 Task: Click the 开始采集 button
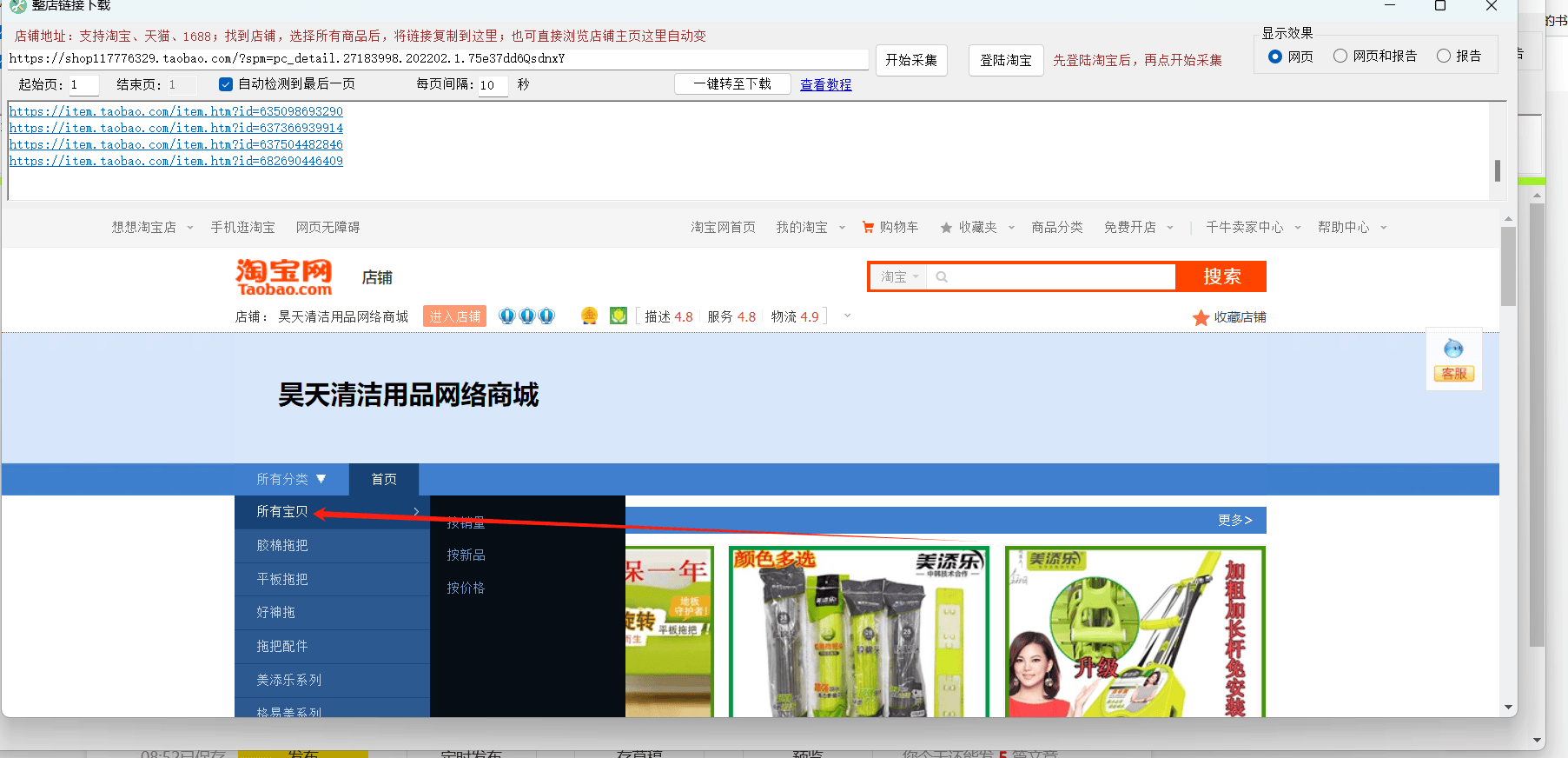coord(911,60)
